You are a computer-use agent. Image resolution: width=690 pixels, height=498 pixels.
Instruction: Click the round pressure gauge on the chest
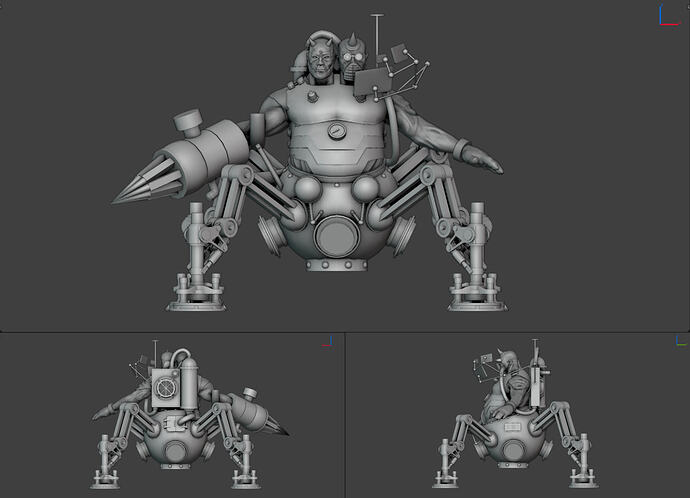(339, 130)
